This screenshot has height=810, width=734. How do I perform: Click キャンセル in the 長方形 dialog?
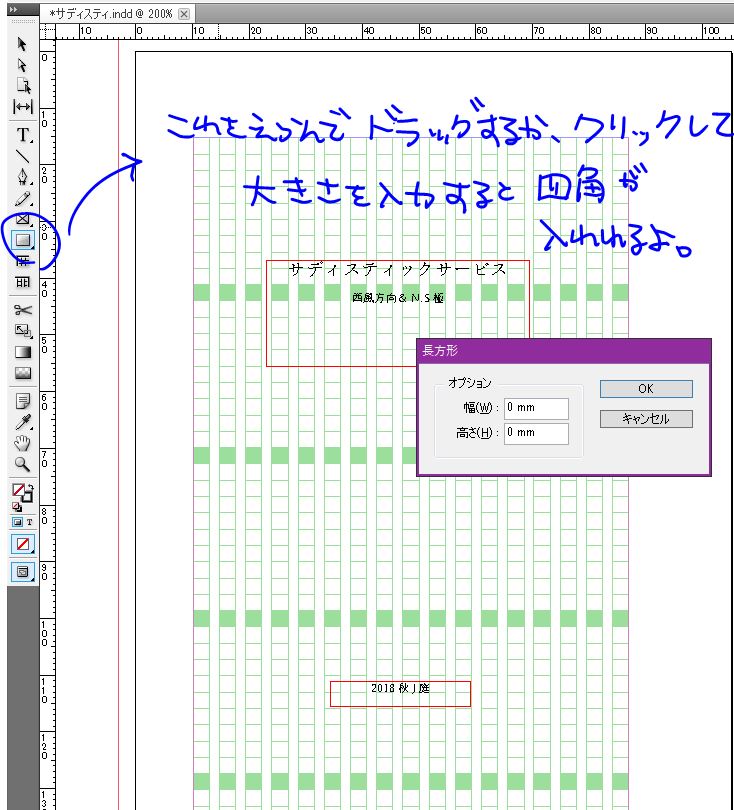(x=646, y=419)
